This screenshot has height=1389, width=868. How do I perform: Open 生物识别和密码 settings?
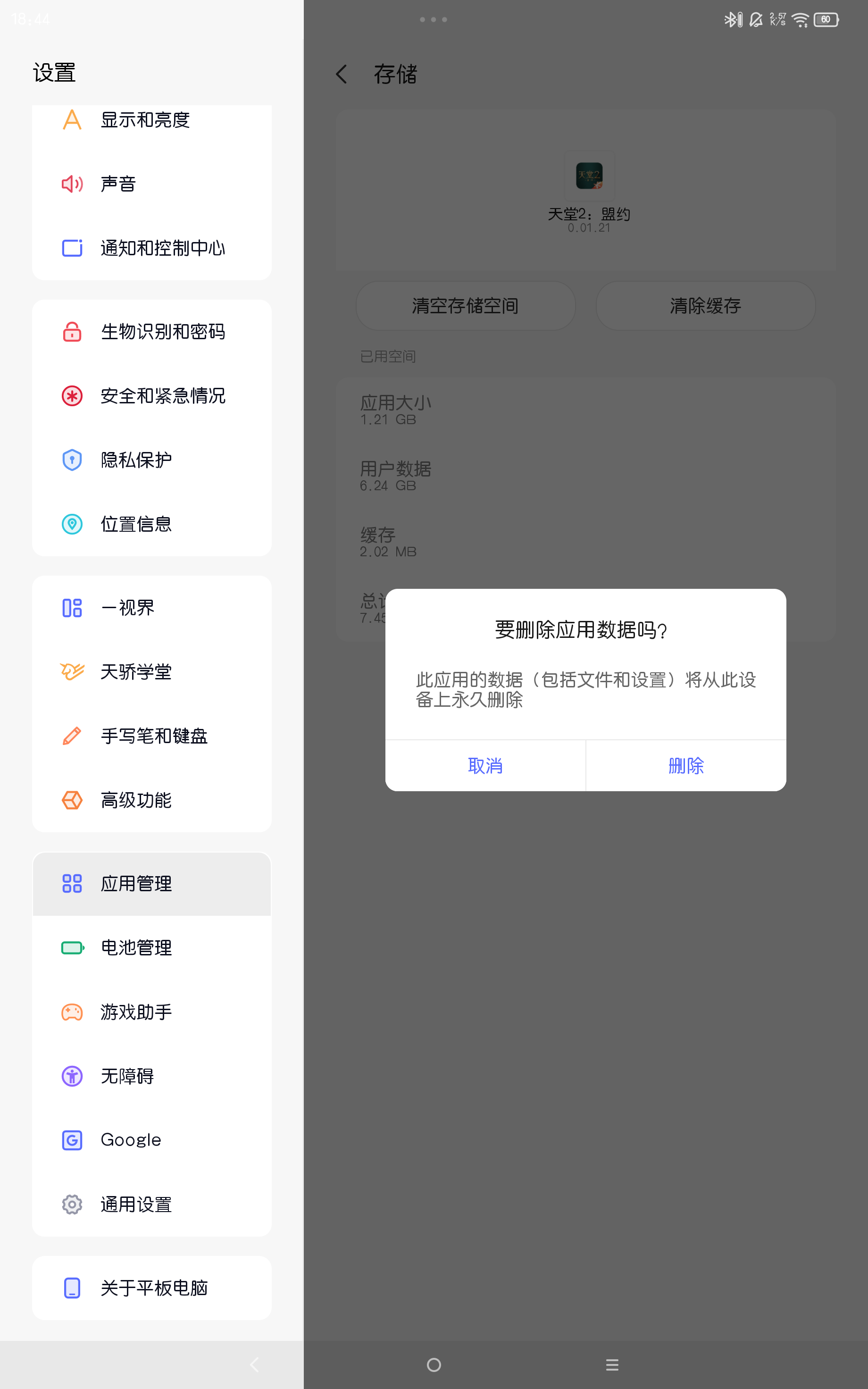[151, 332]
